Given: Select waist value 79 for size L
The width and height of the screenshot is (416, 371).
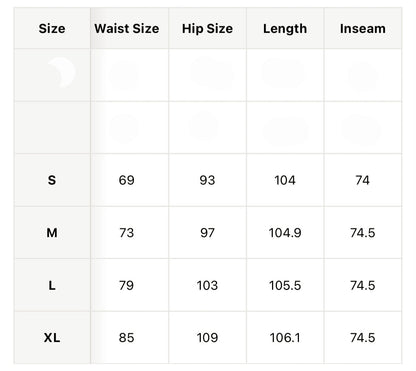Looking at the screenshot, I should [x=127, y=285].
